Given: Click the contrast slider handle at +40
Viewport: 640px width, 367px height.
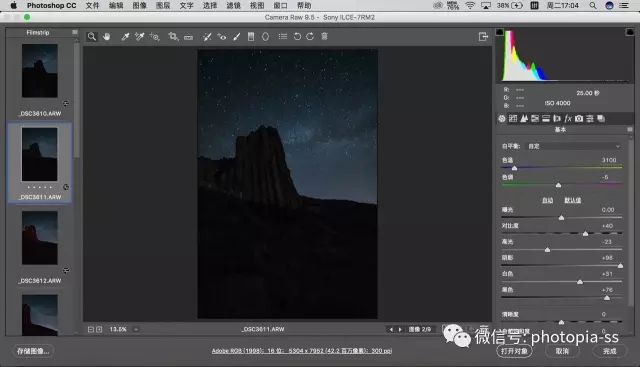Looking at the screenshot, I should point(585,234).
